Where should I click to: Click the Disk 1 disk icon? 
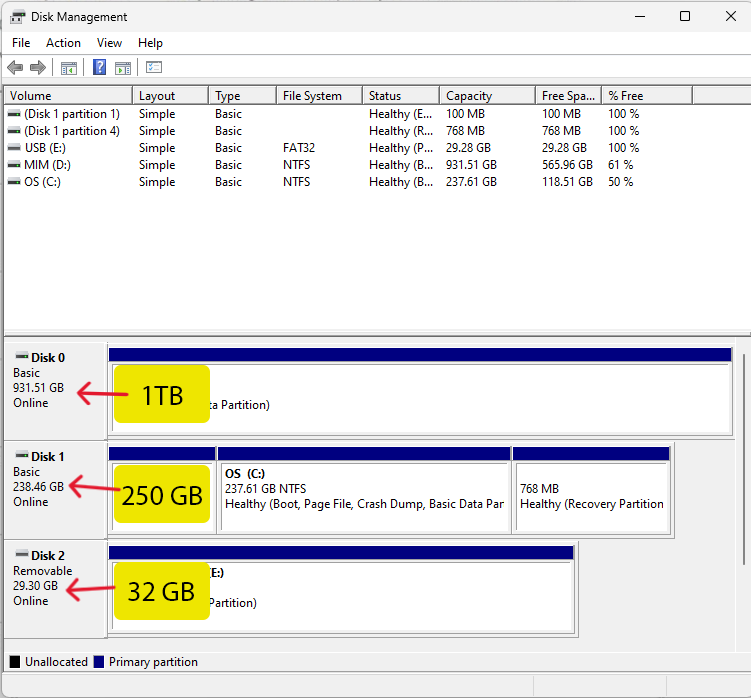[22, 455]
